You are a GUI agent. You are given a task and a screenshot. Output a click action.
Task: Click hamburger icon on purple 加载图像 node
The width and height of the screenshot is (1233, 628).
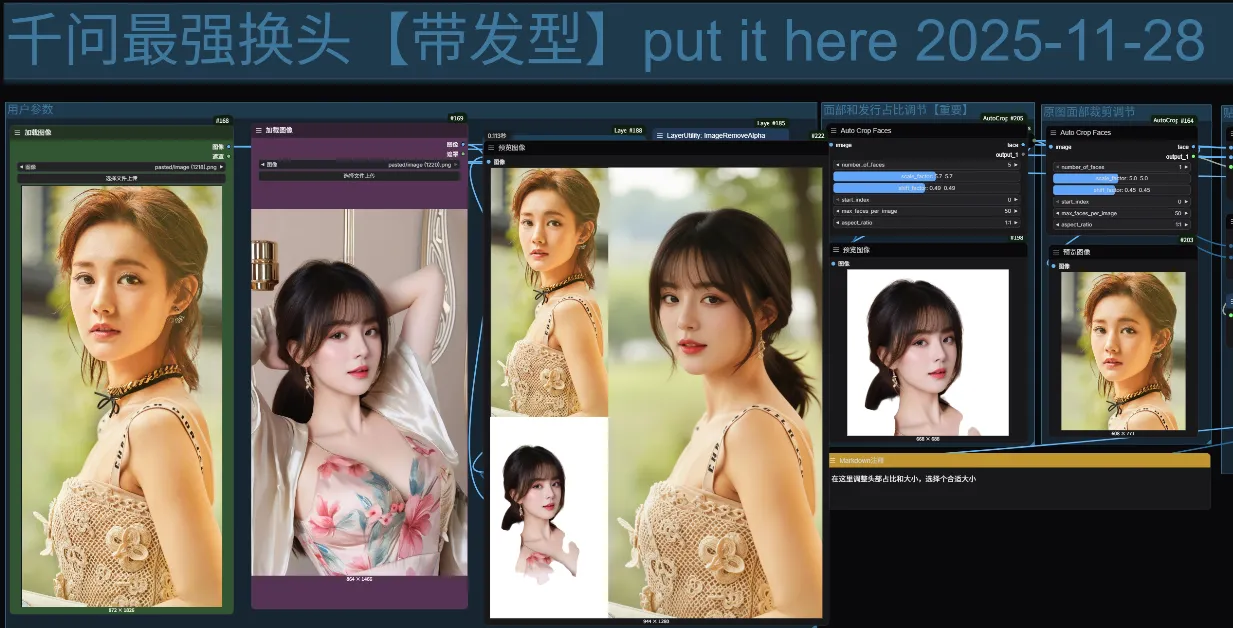[x=258, y=130]
